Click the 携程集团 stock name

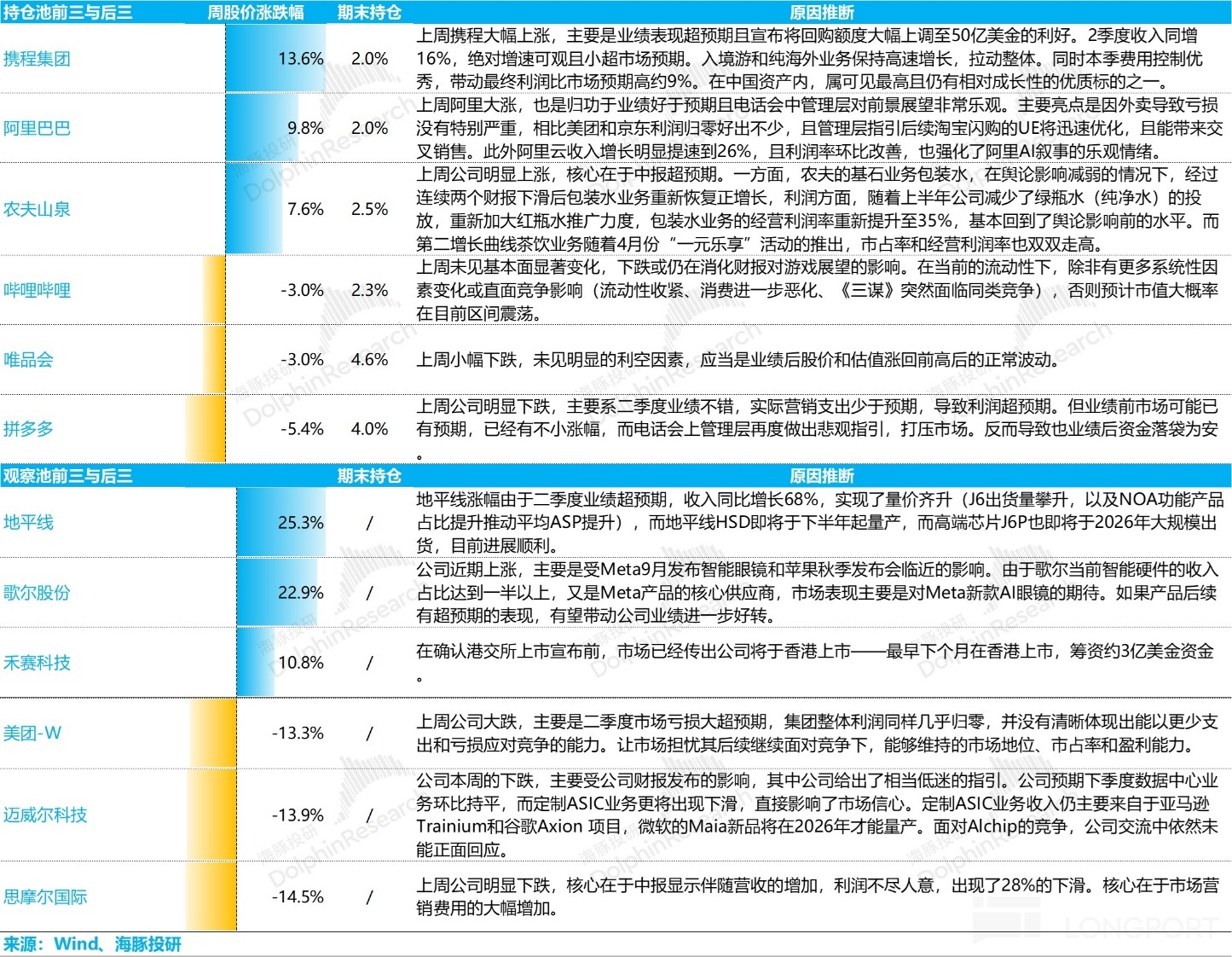37,59
